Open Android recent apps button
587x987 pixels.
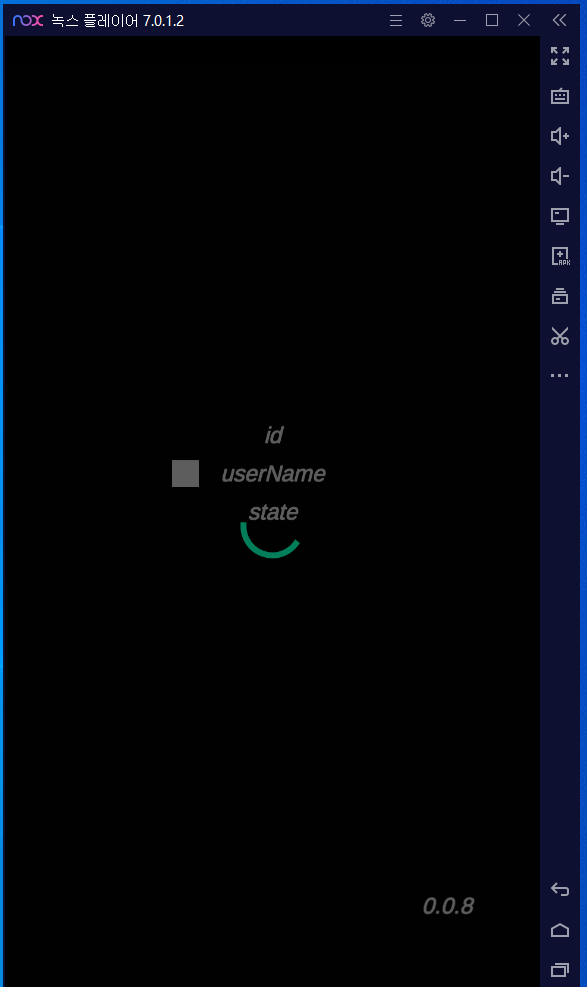[x=559, y=970]
